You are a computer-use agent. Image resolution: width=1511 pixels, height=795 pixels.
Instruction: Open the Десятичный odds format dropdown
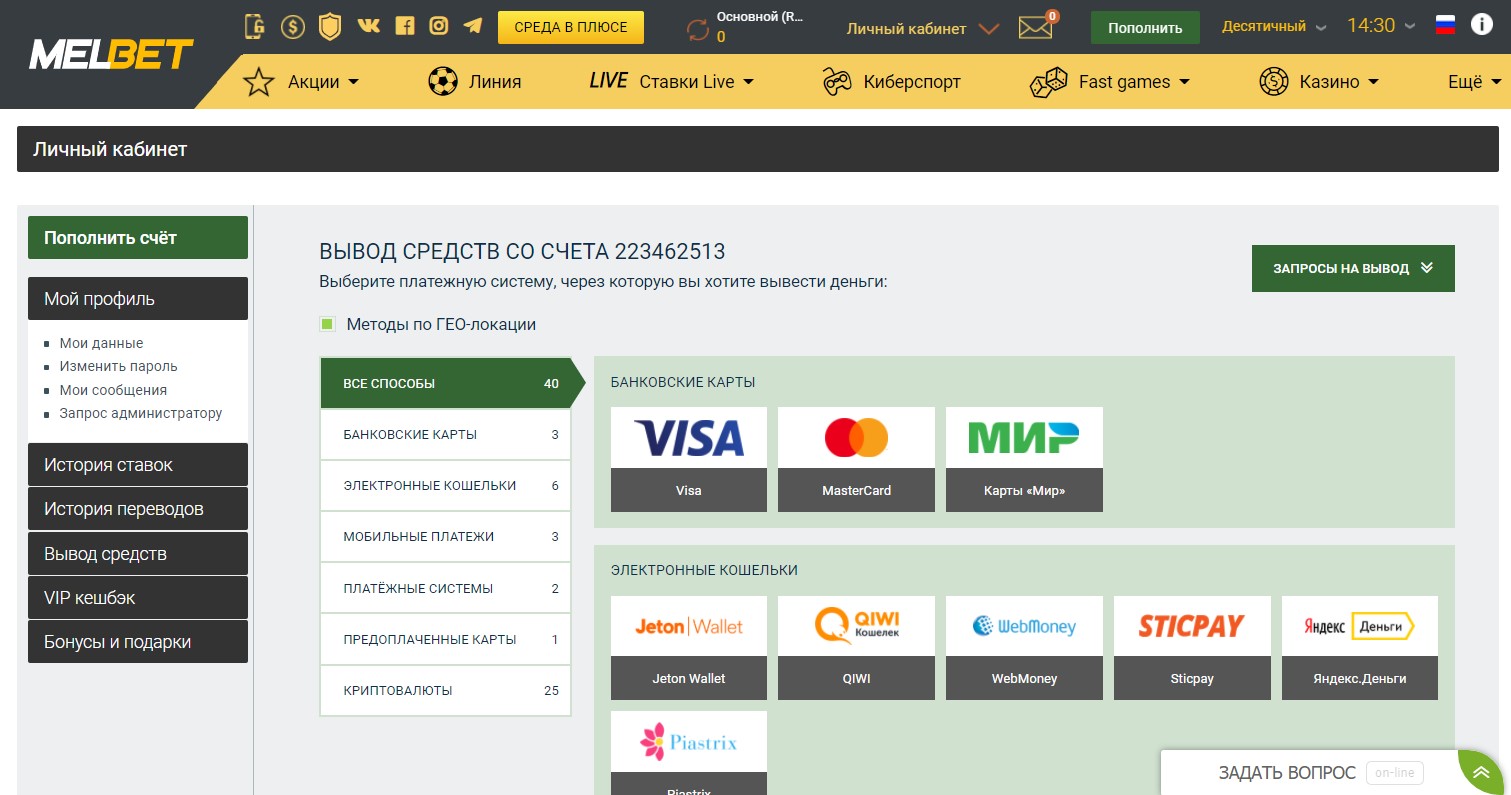point(1275,27)
